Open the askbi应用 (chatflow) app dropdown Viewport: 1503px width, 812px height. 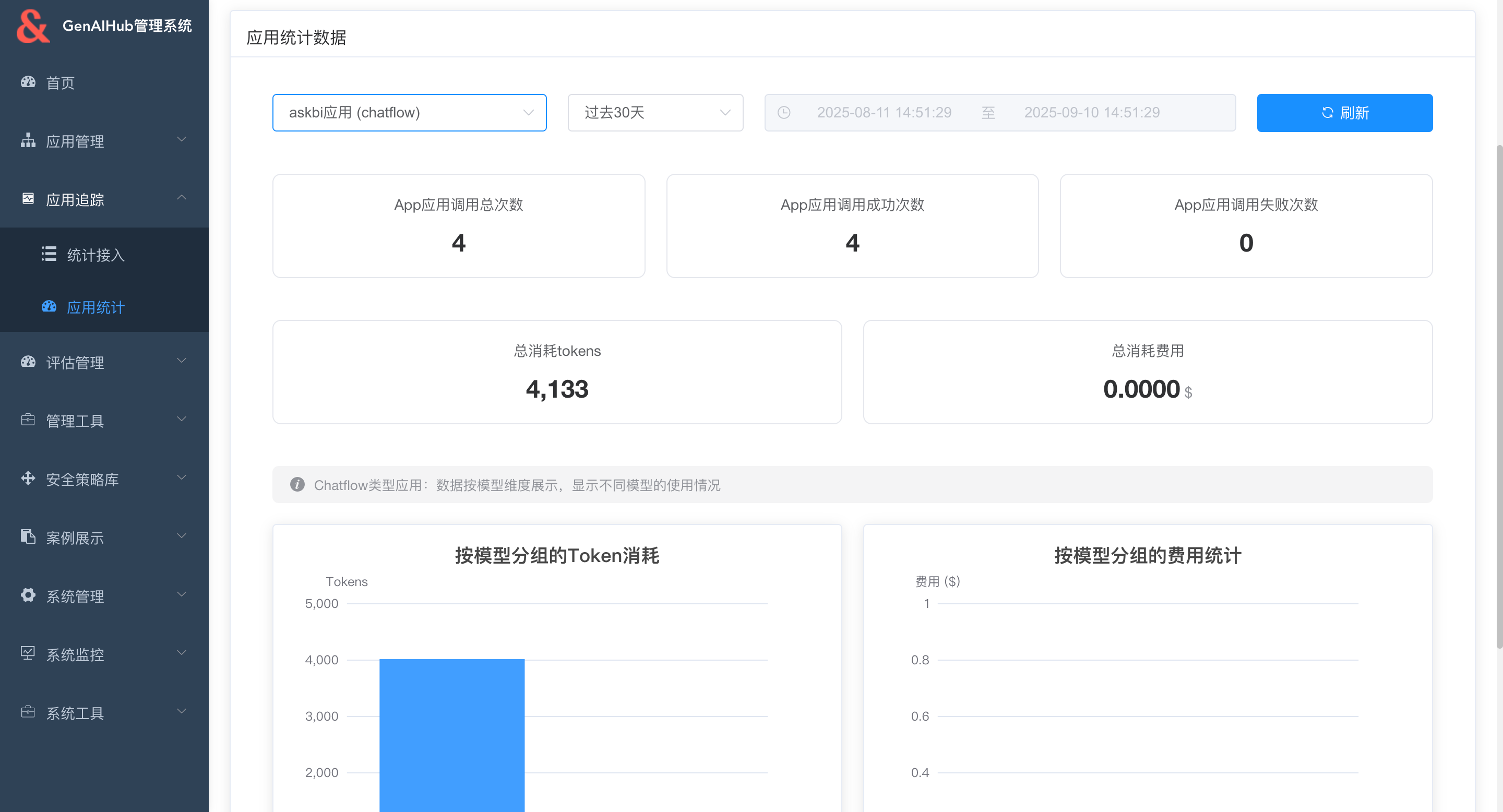click(x=409, y=113)
